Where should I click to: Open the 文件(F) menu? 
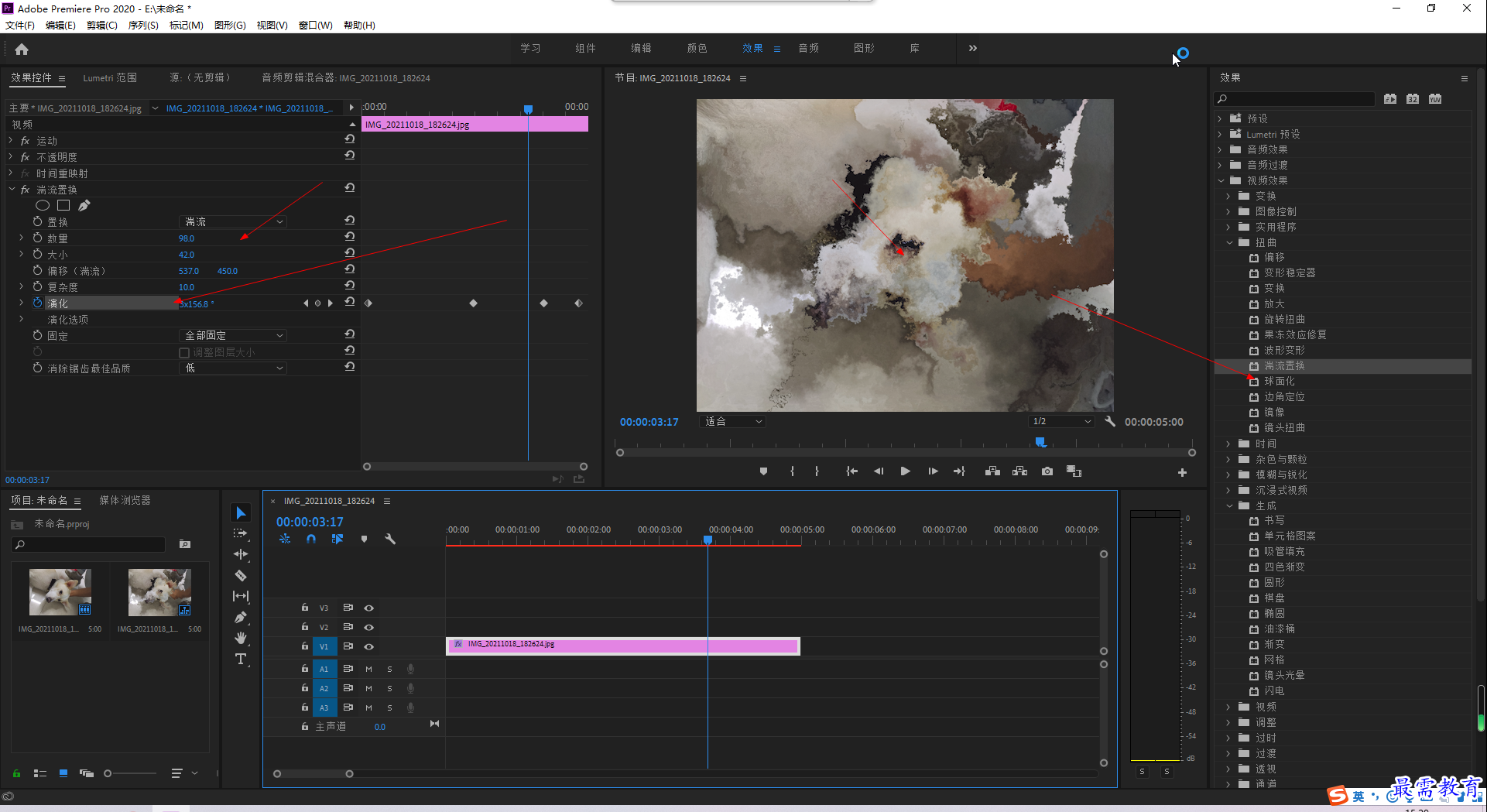[x=20, y=26]
